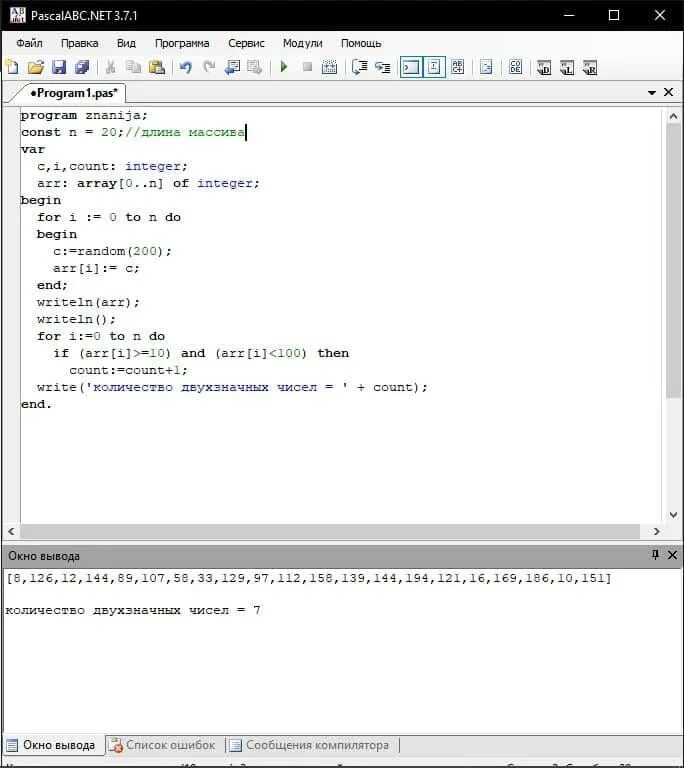Click the 'end.' line in the editor
Viewport: 684px width, 768px height.
[x=36, y=404]
